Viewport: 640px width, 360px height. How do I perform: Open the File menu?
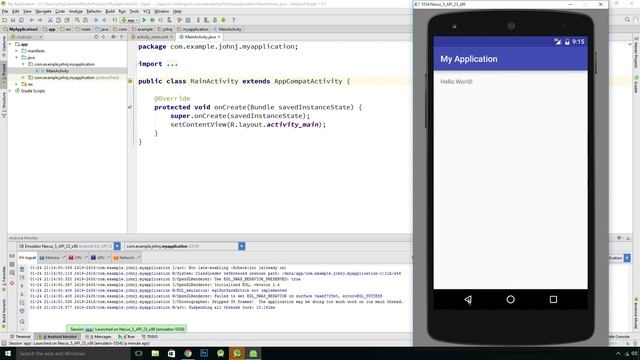[x=5, y=11]
